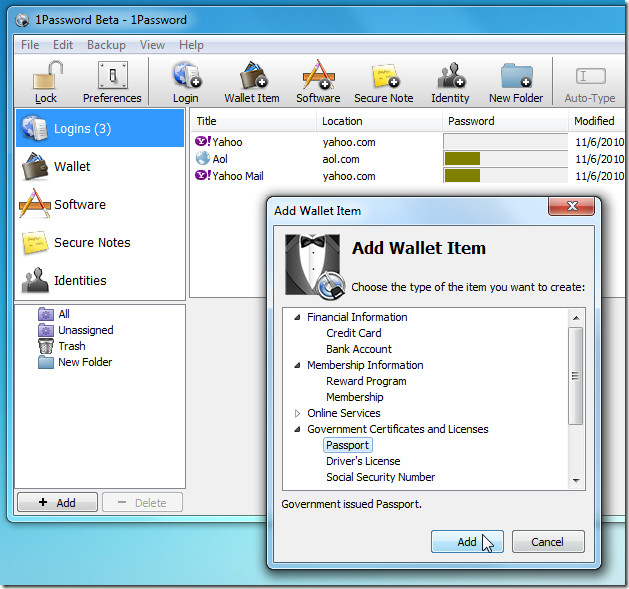The width and height of the screenshot is (629, 589).
Task: Select Passport item type
Action: click(347, 445)
